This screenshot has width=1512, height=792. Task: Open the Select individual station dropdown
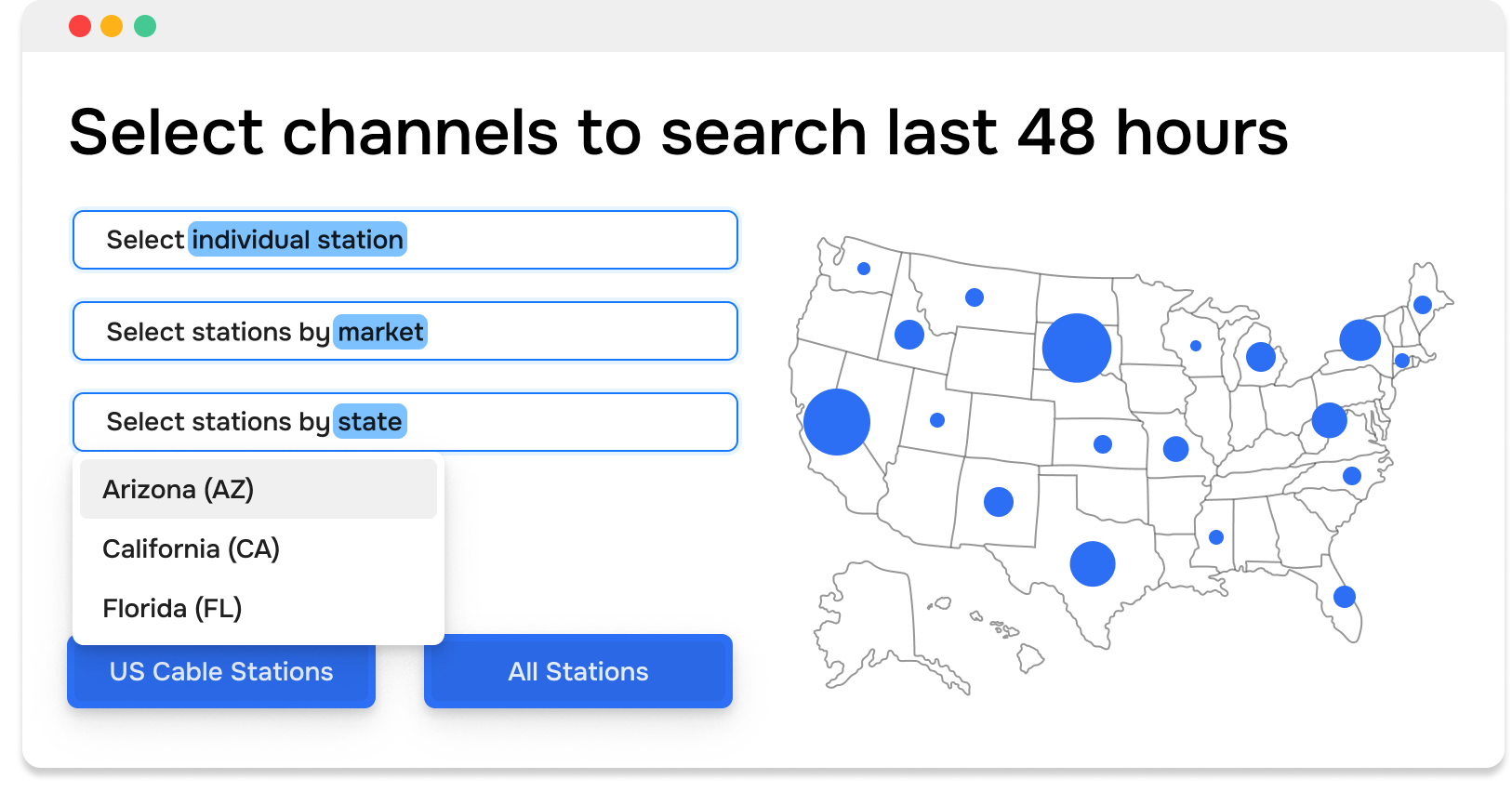click(405, 240)
